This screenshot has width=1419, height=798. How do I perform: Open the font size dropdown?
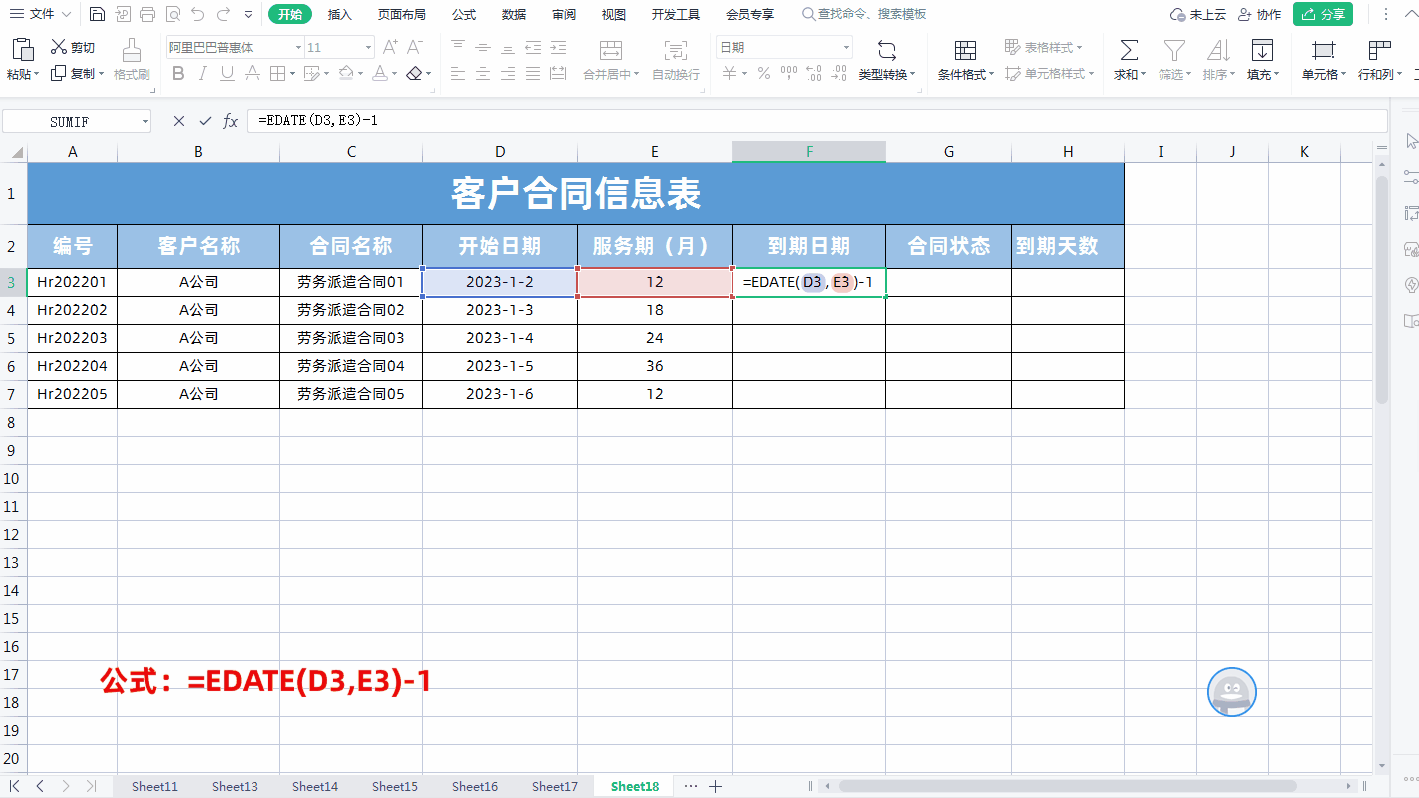[369, 47]
